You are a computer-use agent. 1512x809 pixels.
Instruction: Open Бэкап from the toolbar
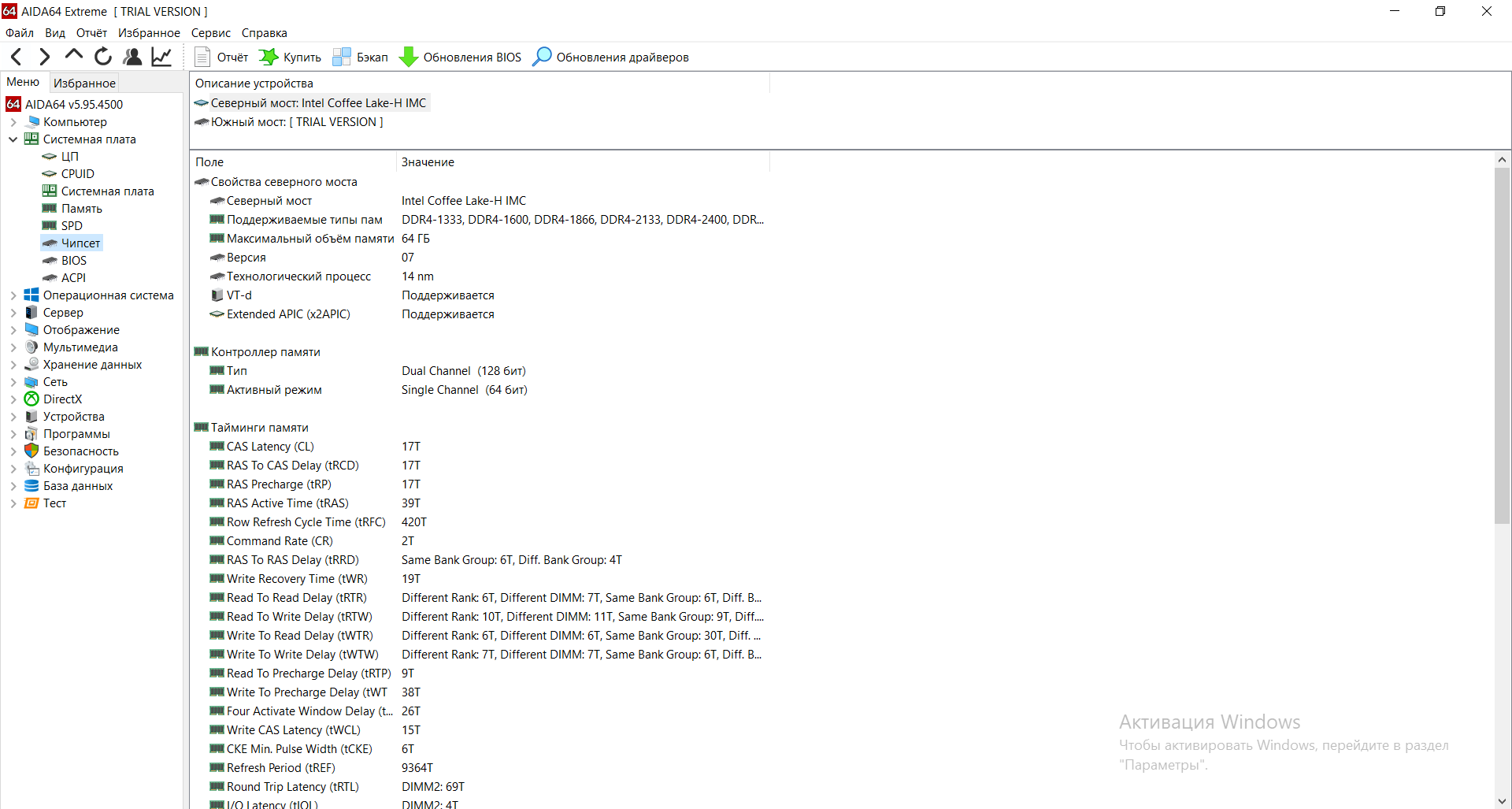360,57
